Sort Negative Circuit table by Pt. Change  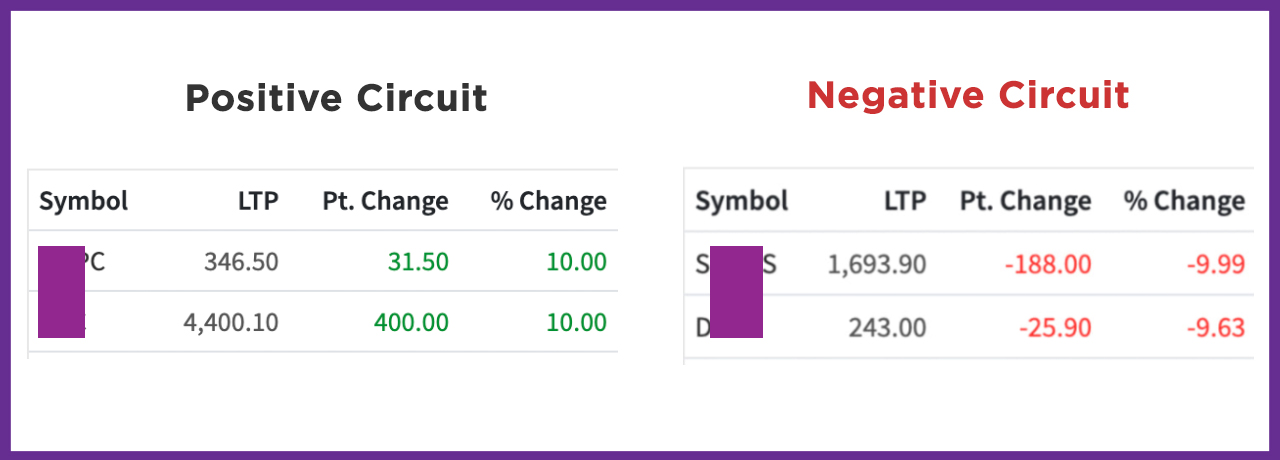coord(1025,201)
